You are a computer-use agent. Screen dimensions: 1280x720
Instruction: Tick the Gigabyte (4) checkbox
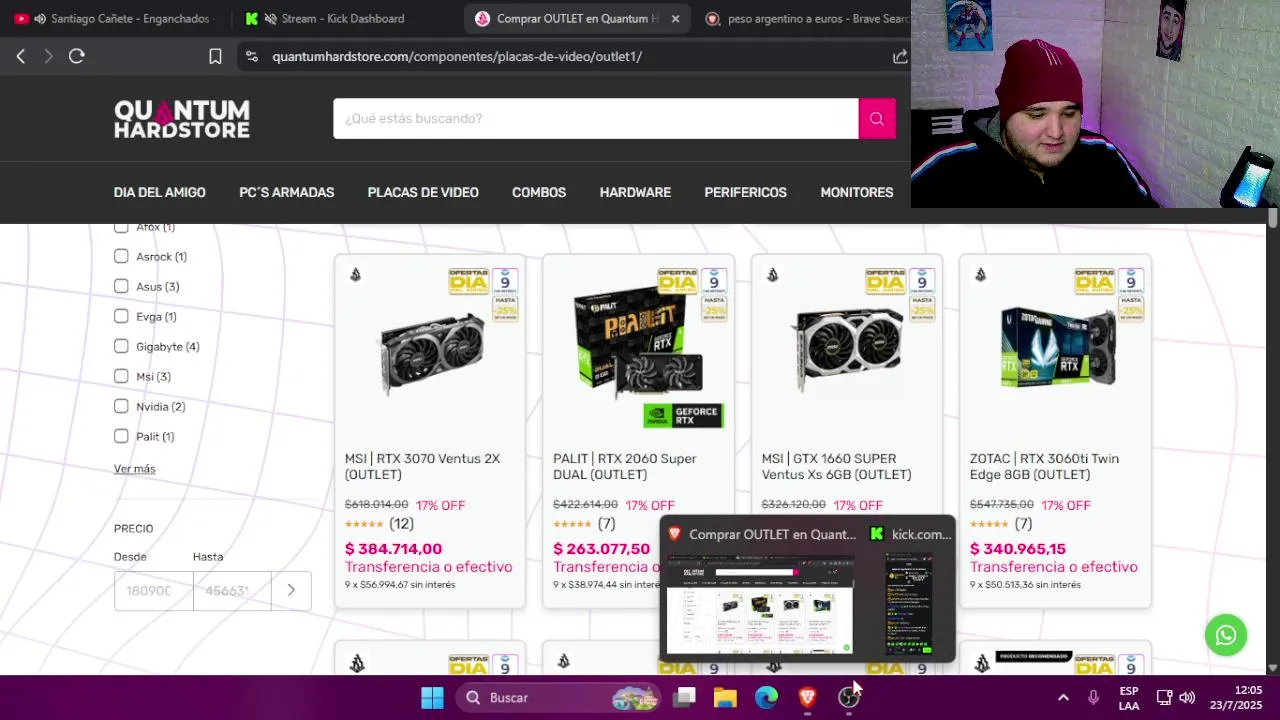pos(121,346)
